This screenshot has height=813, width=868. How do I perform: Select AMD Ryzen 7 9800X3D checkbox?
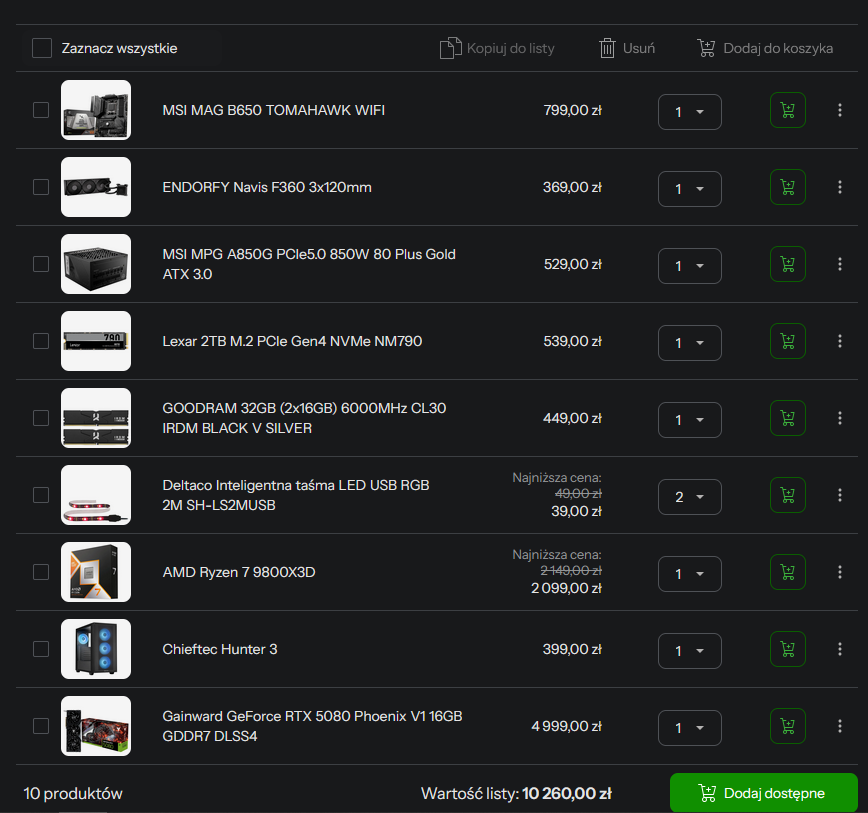tap(41, 572)
